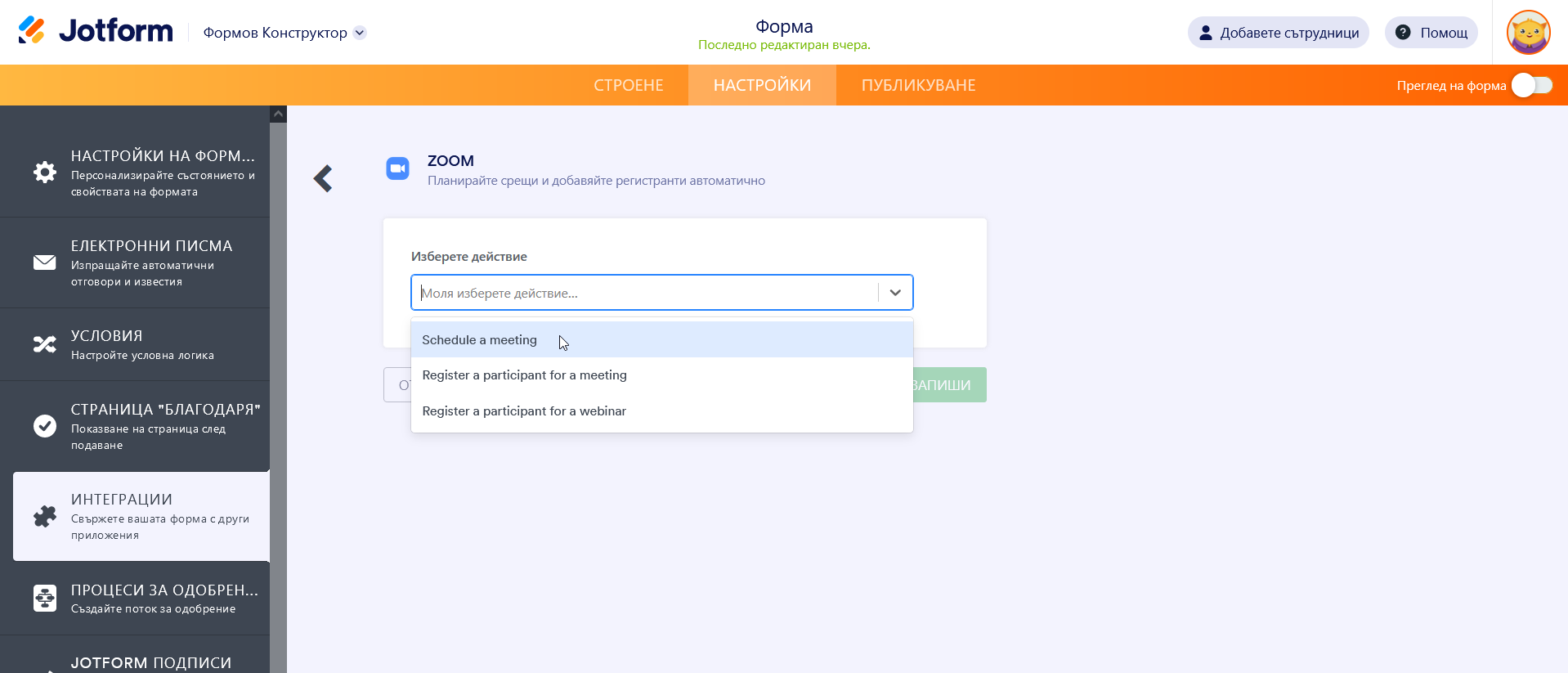Image resolution: width=1568 pixels, height=673 pixels.
Task: Click the back arrow beside Zoom
Action: pyautogui.click(x=323, y=178)
